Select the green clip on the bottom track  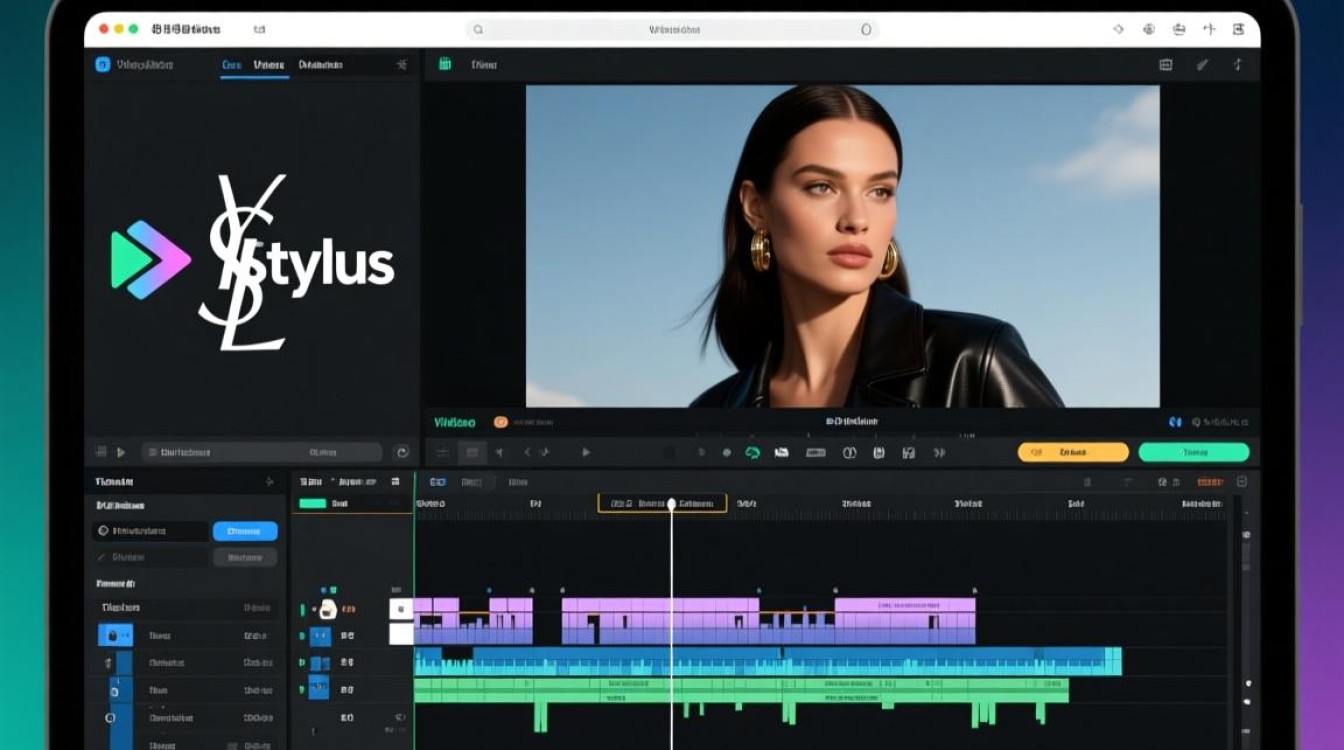(741, 690)
